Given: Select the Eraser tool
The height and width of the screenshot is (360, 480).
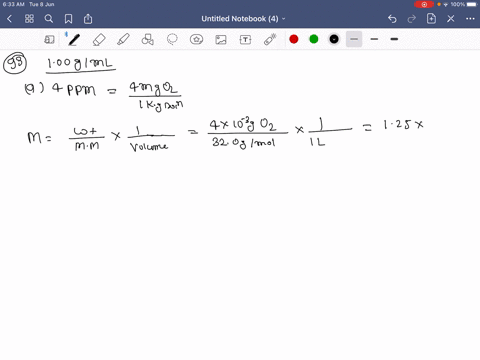Looking at the screenshot, I should [99, 40].
